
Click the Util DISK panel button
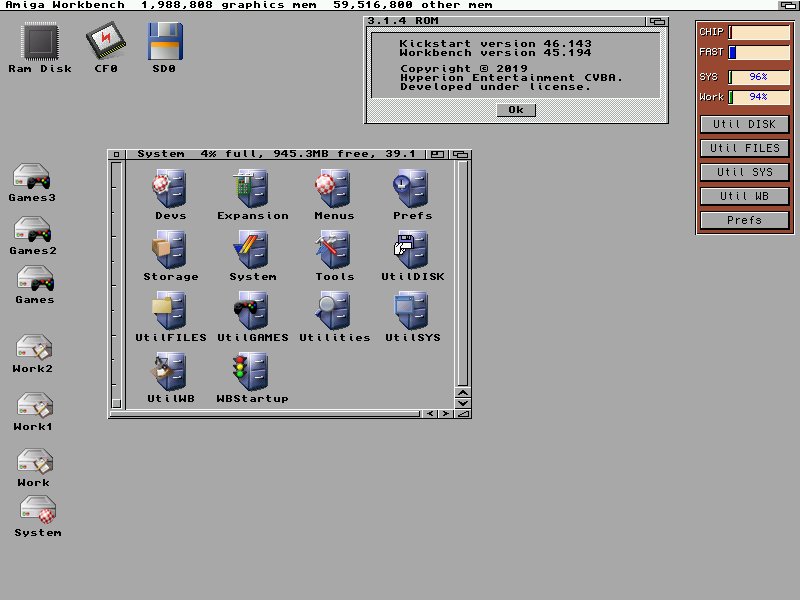click(744, 124)
